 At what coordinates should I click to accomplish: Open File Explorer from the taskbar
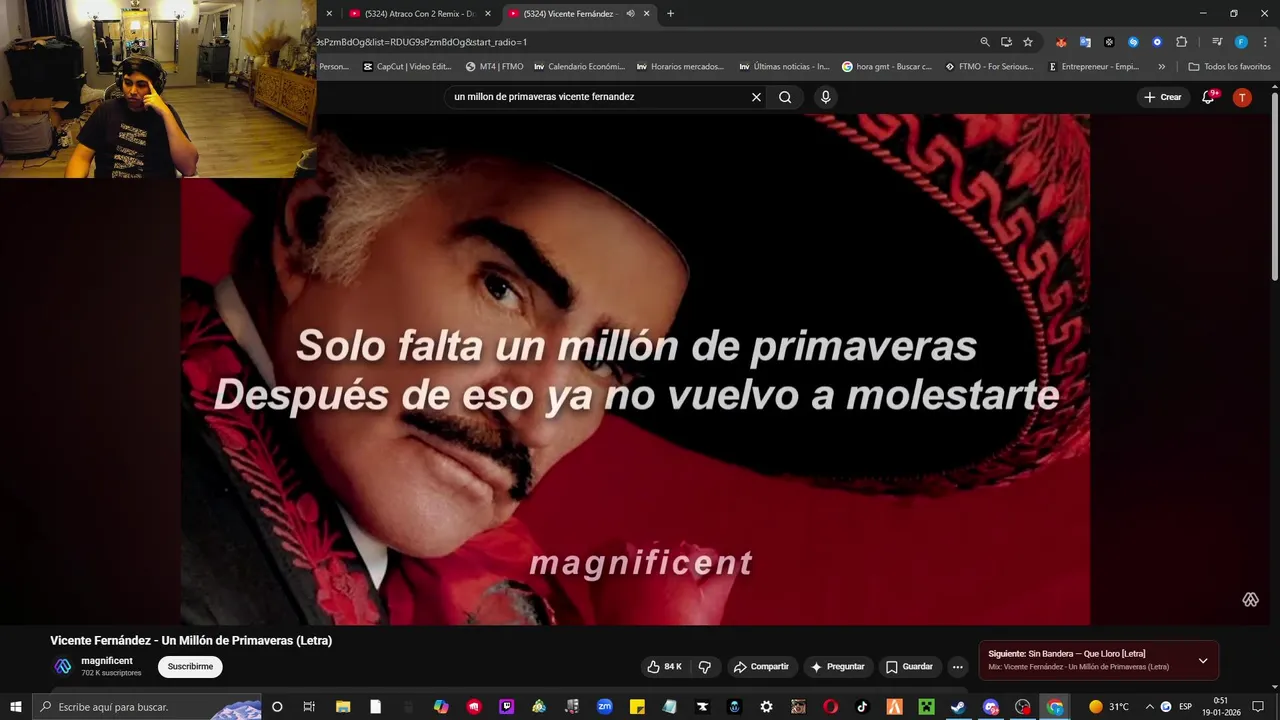[x=343, y=707]
